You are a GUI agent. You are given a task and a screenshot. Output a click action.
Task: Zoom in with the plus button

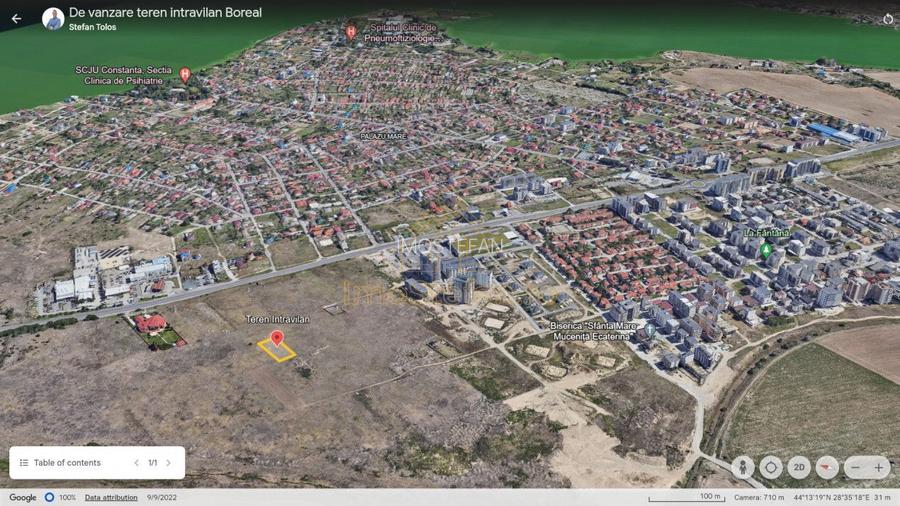[880, 467]
